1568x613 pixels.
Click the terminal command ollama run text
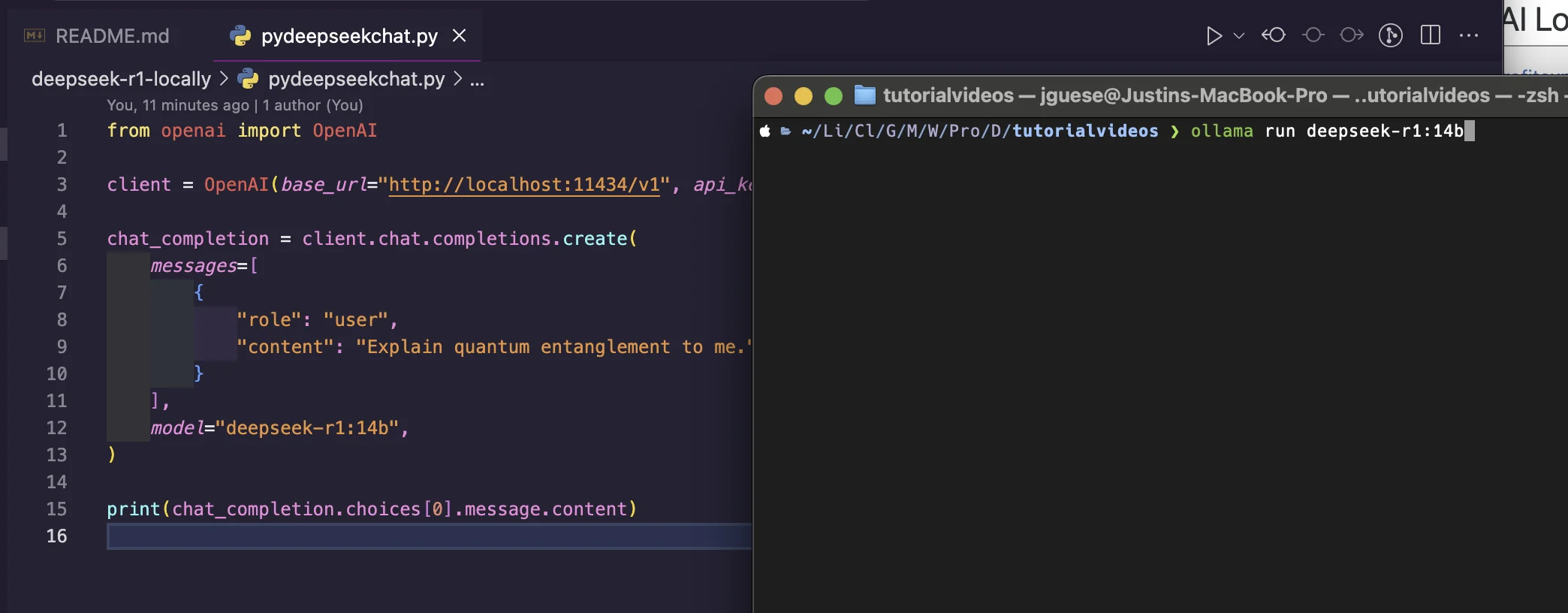click(1327, 131)
